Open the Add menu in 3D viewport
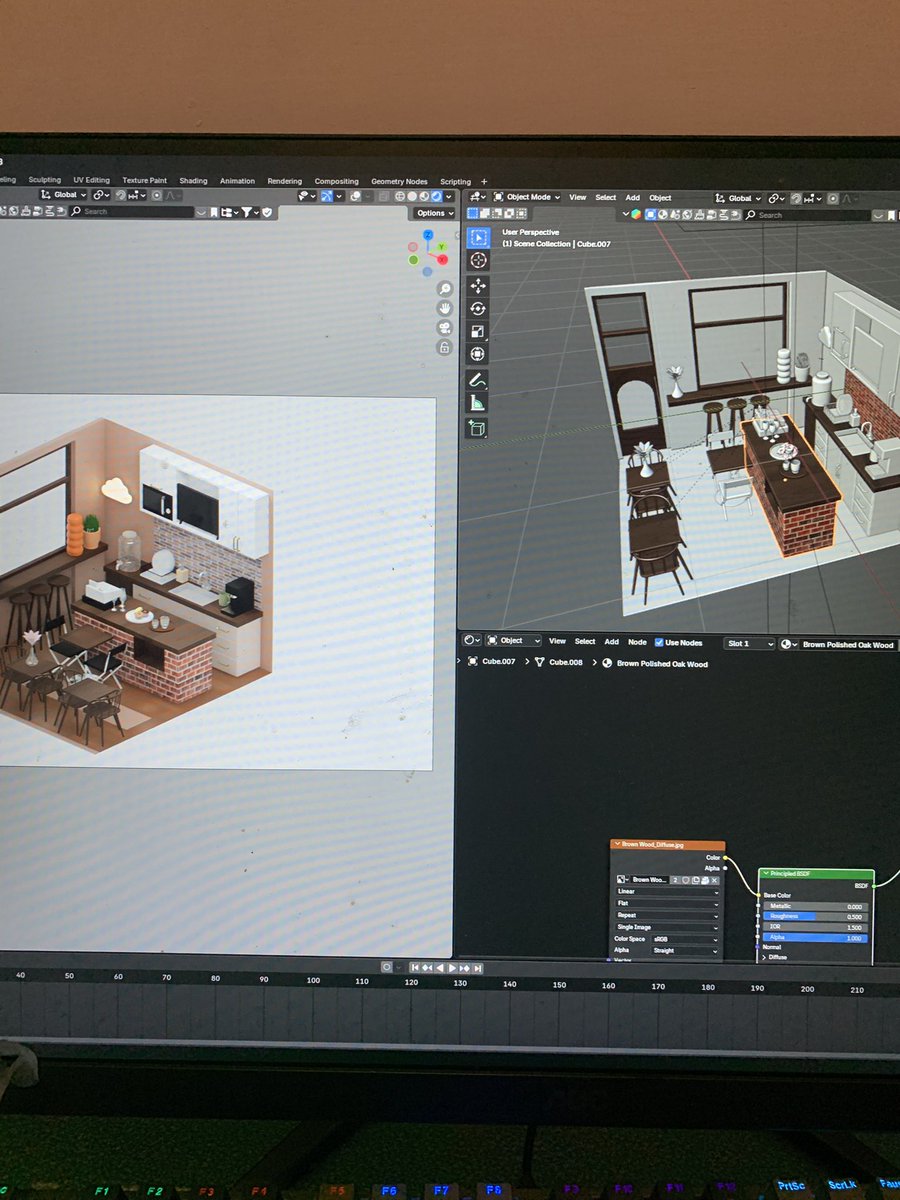900x1200 pixels. point(632,198)
